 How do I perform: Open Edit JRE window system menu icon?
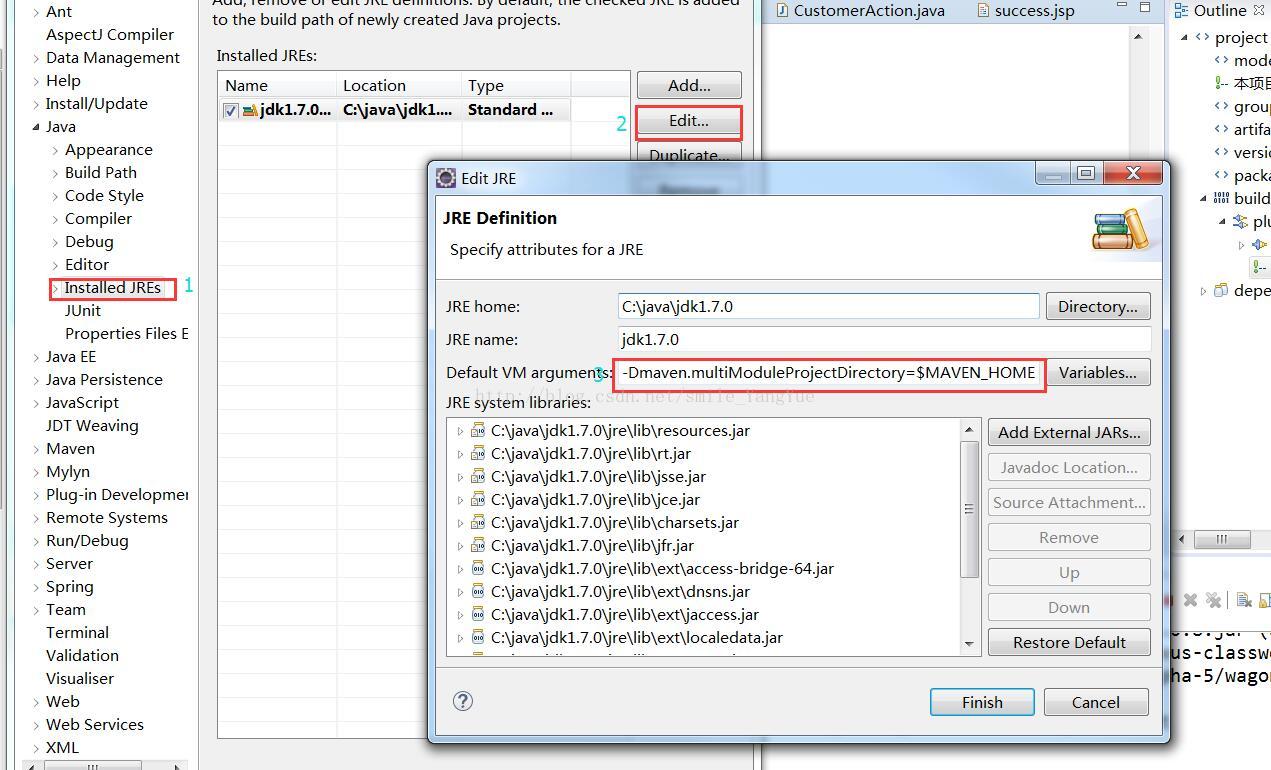[x=446, y=178]
